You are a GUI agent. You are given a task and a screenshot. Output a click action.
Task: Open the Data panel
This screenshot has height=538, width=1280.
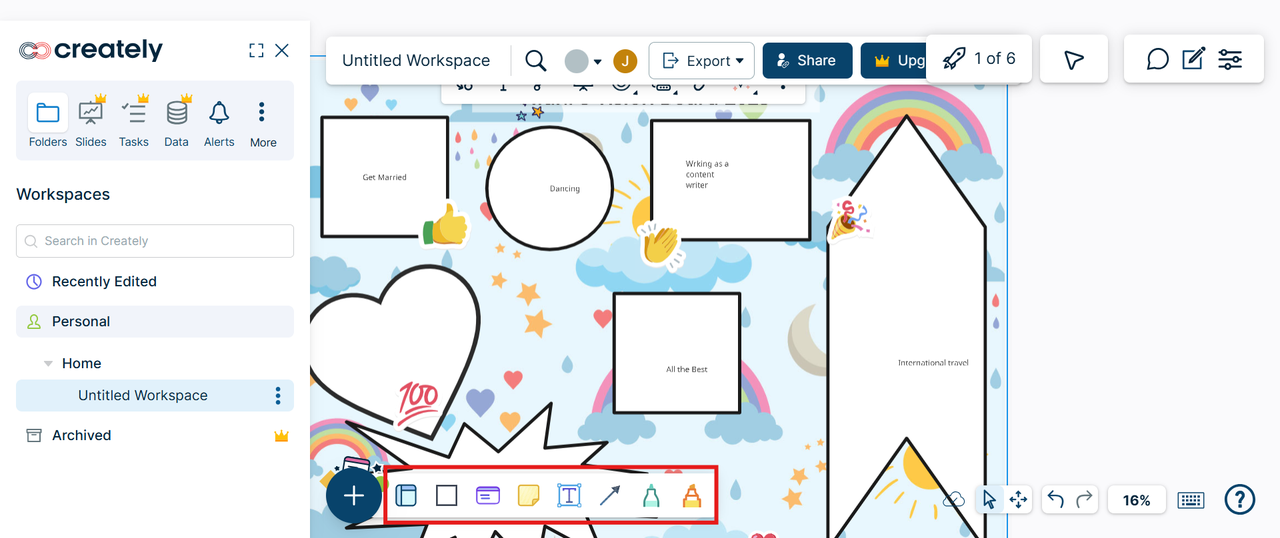177,122
